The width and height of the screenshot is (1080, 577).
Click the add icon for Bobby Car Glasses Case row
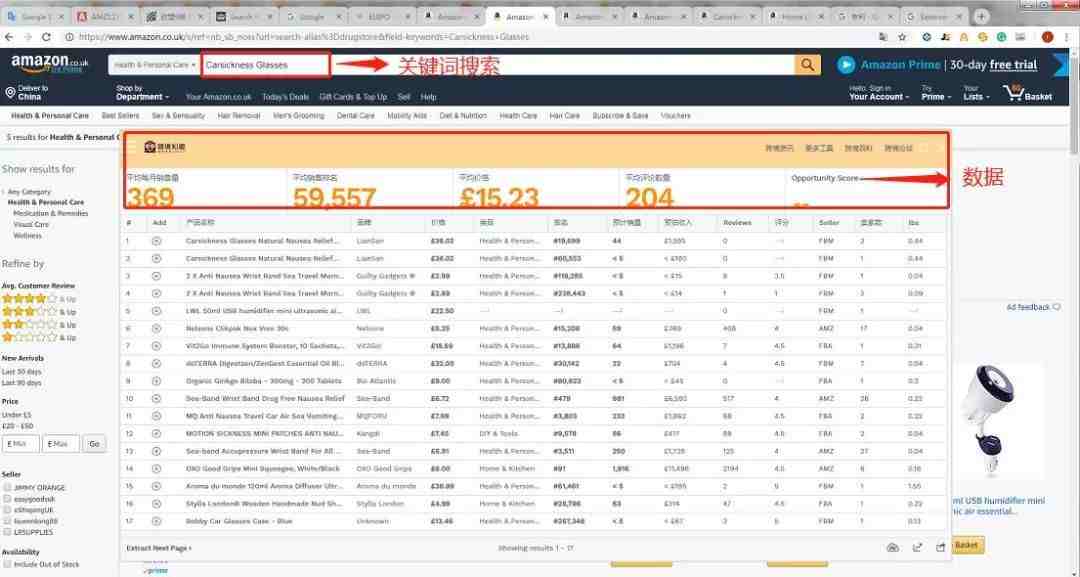pos(156,521)
